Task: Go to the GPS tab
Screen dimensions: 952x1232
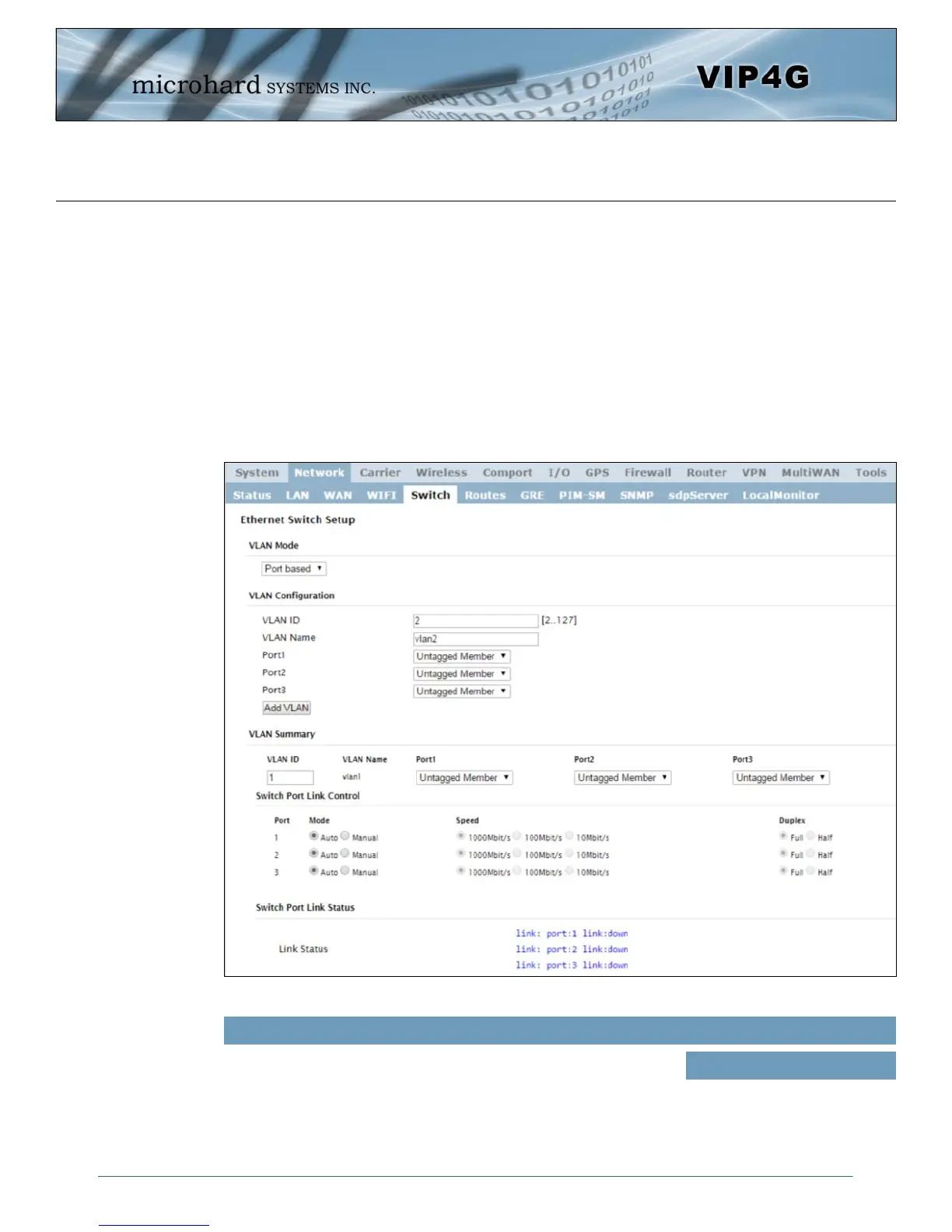Action: (597, 473)
